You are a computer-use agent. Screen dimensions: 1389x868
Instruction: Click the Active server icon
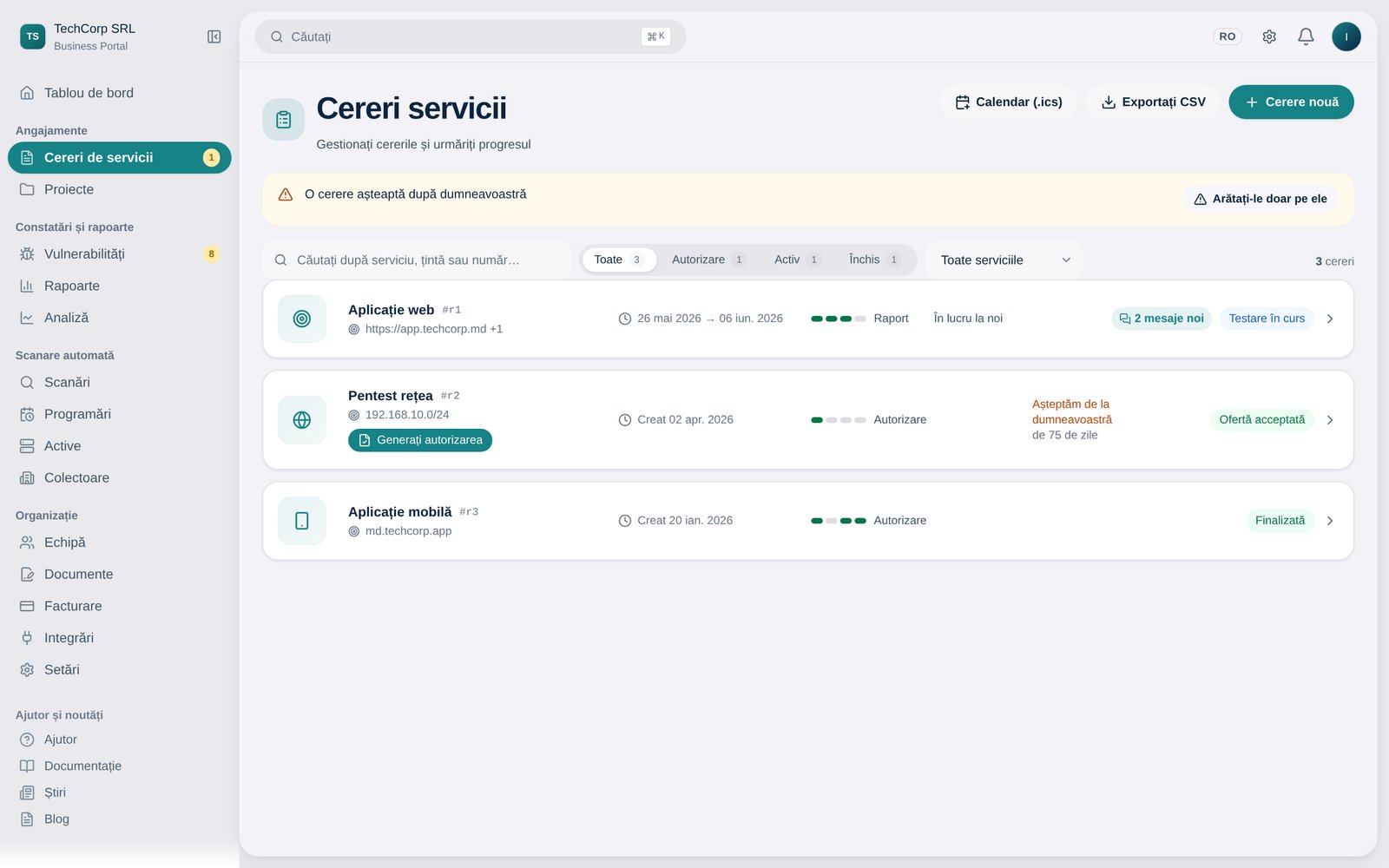[x=27, y=446]
